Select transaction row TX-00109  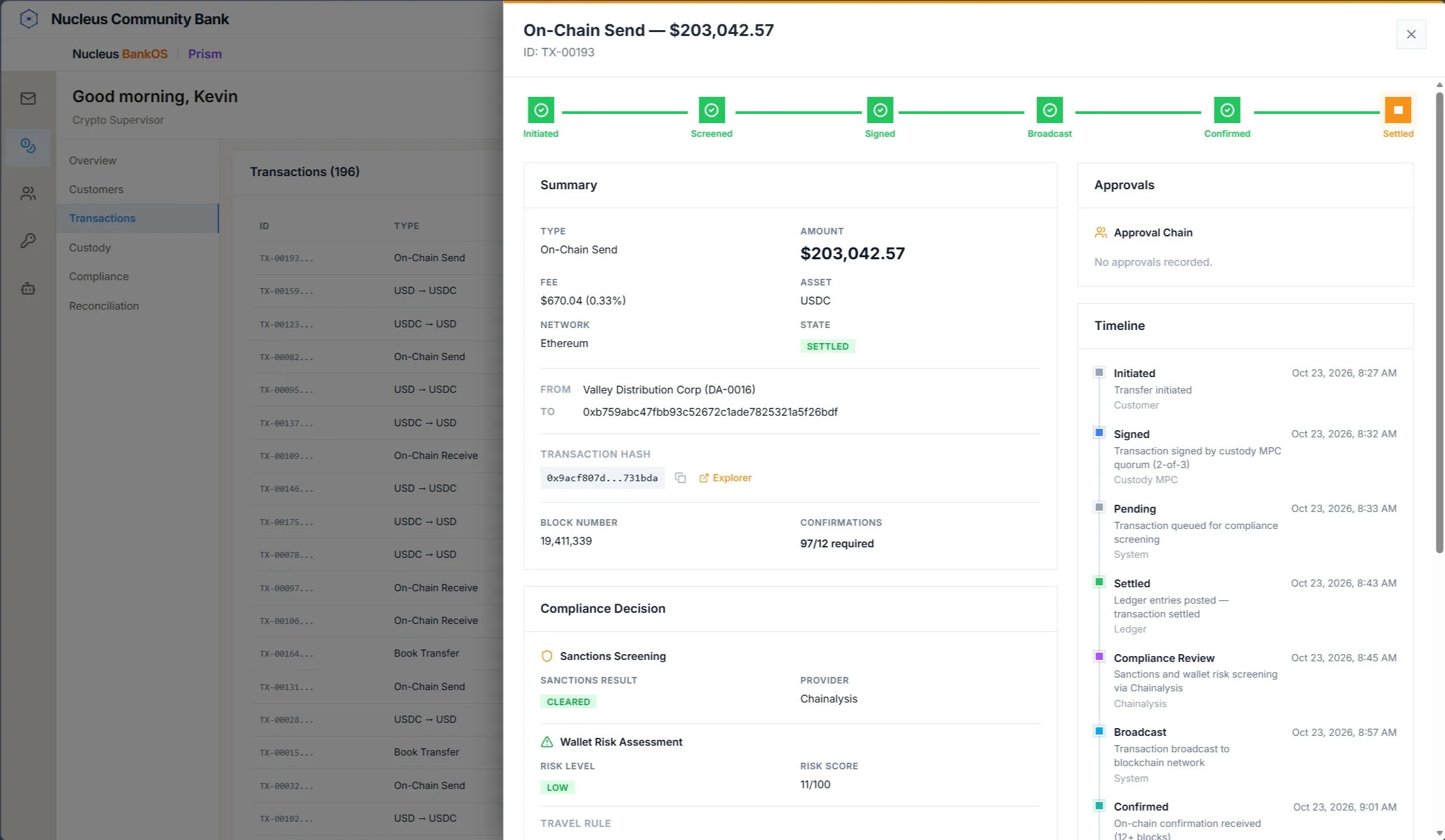pos(376,456)
